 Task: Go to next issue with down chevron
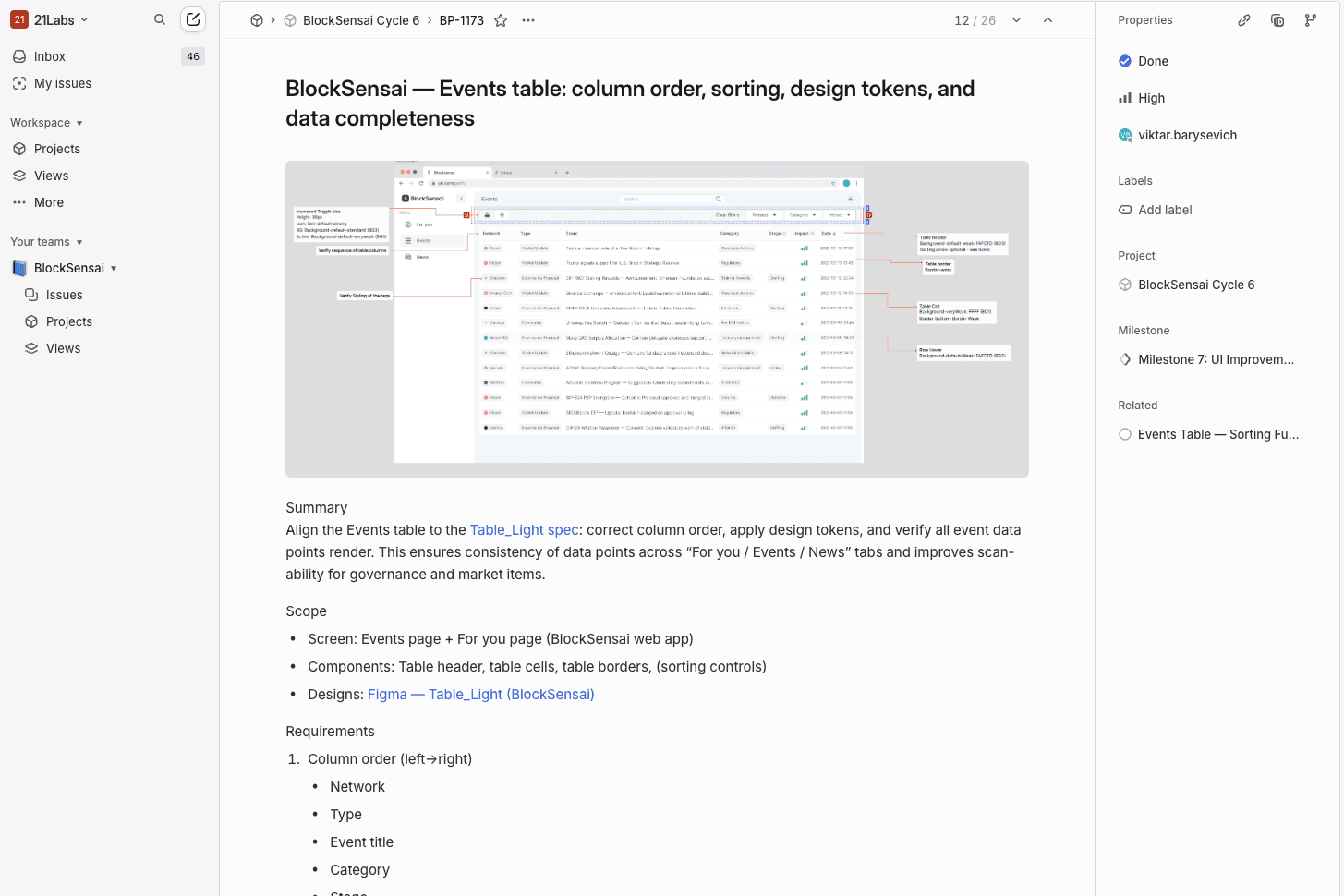pyautogui.click(x=1017, y=20)
